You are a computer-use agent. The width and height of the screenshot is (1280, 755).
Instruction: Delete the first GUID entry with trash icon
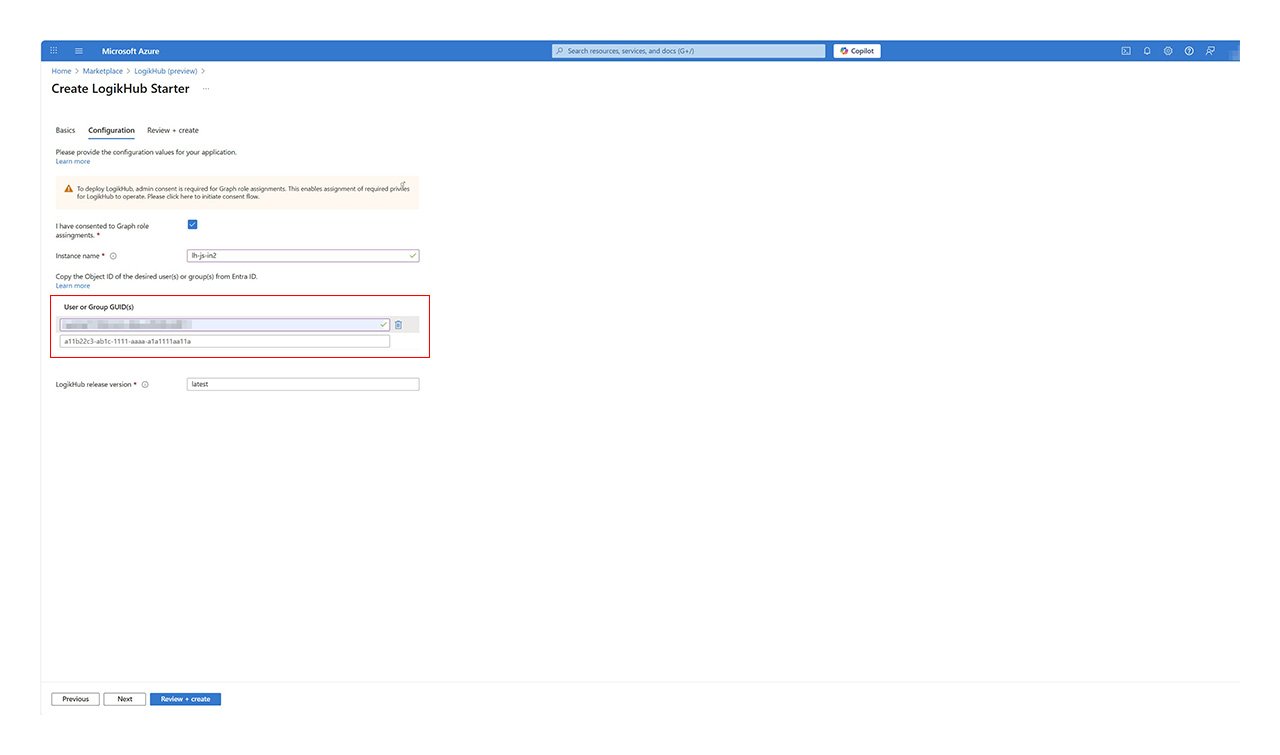(398, 325)
